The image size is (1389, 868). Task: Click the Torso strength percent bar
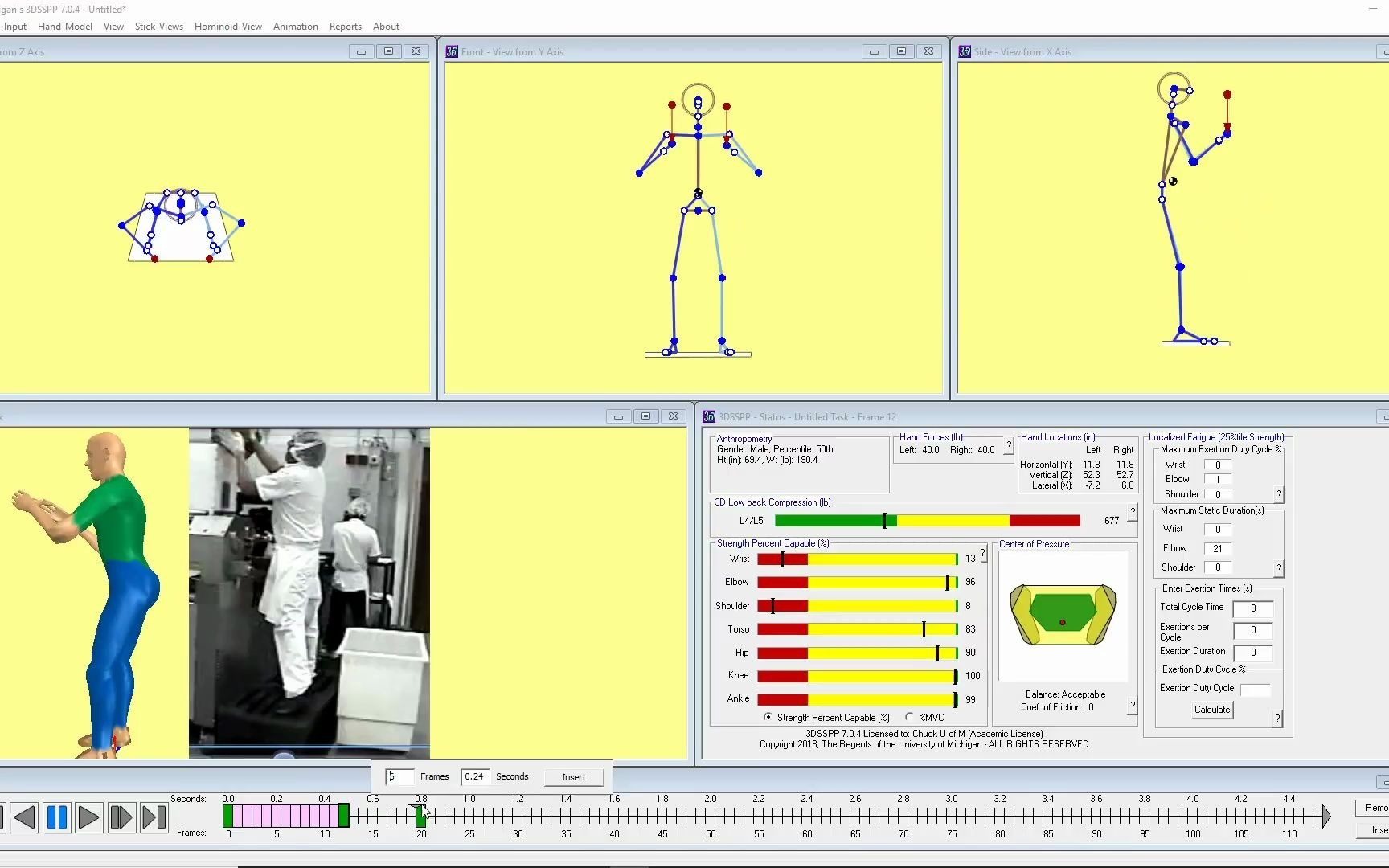point(858,629)
